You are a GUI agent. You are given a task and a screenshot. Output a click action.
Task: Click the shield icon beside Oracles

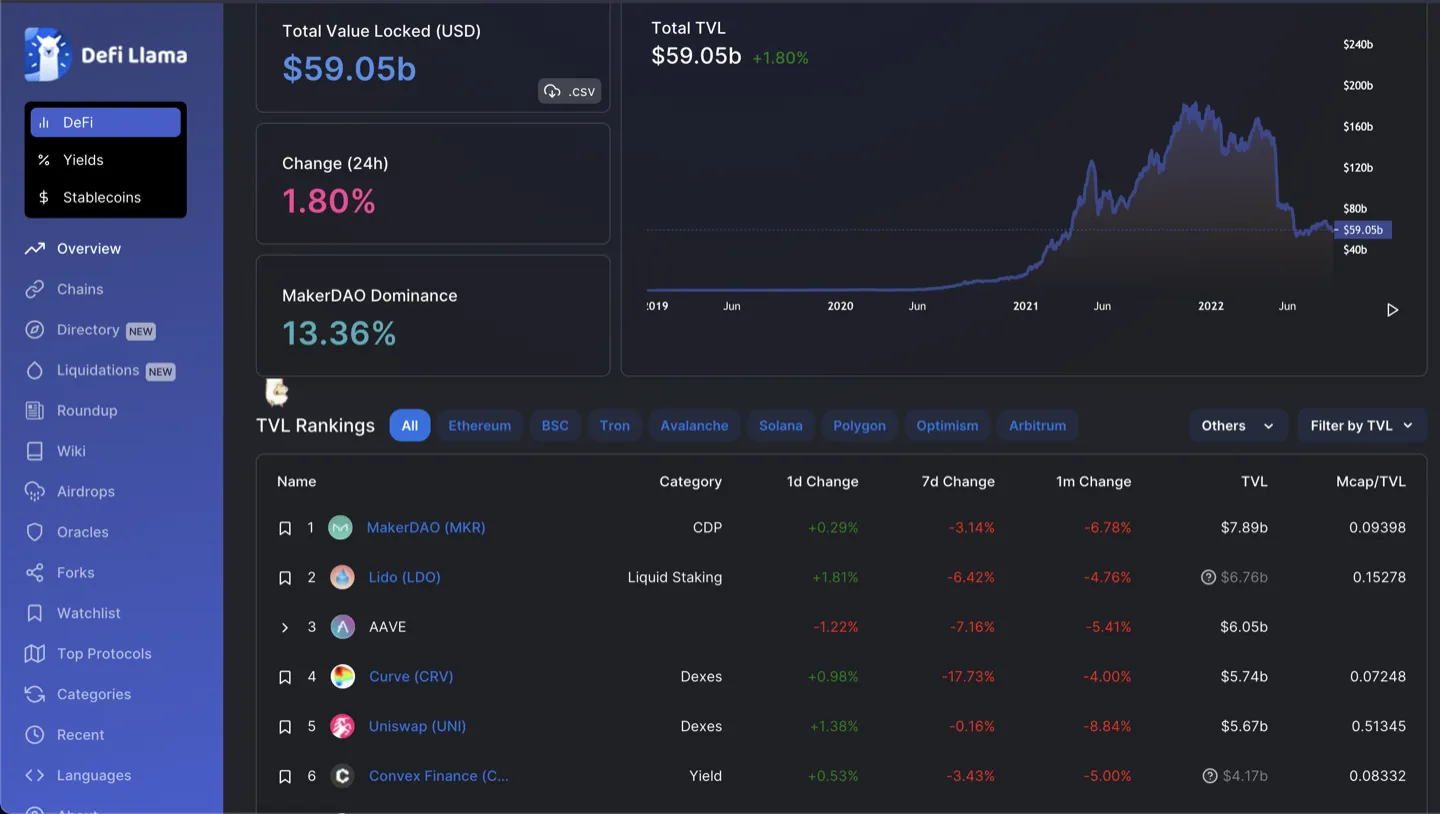tap(35, 532)
